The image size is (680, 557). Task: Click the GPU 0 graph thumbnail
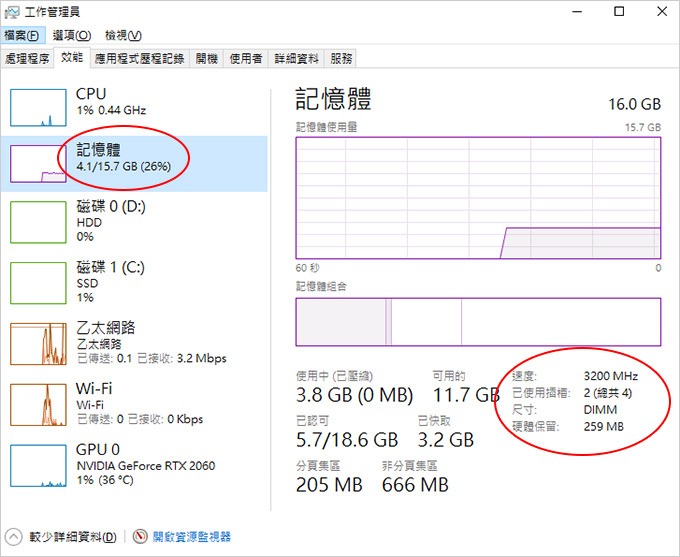[x=38, y=465]
